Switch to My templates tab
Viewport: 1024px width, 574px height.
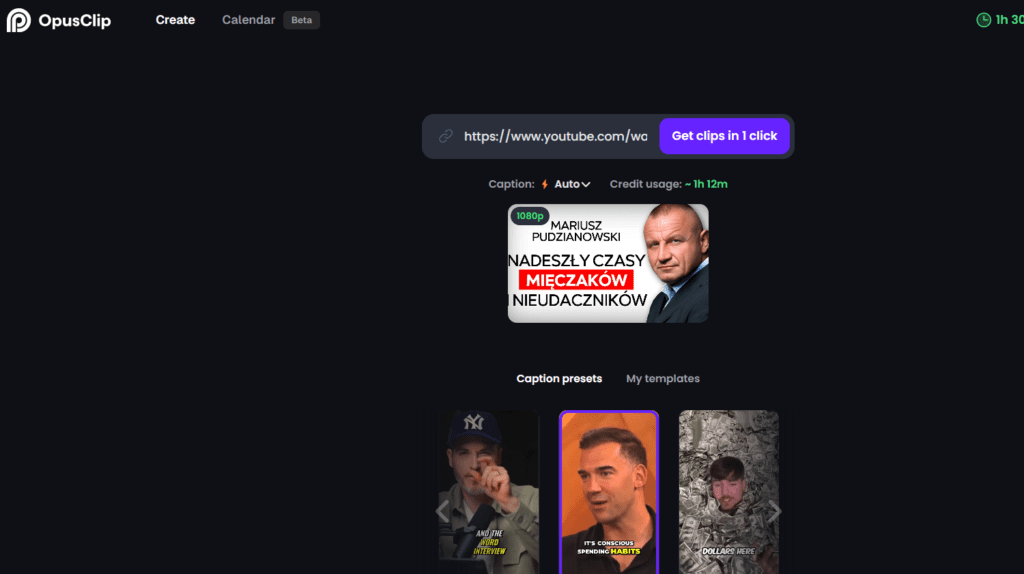tap(663, 379)
